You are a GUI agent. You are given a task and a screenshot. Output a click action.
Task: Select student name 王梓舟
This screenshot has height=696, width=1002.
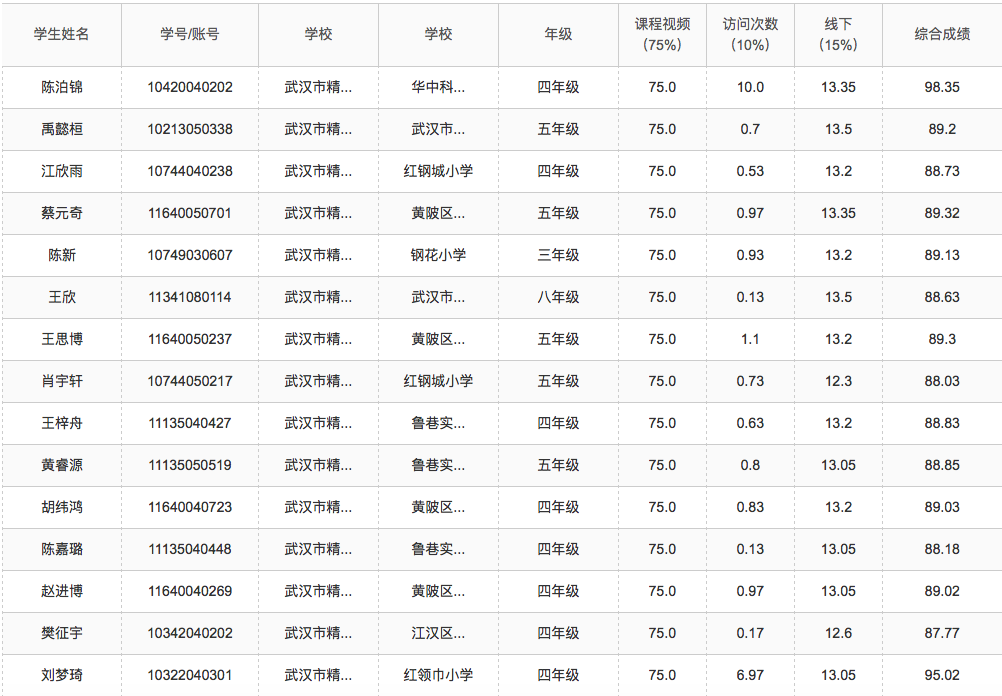coord(62,423)
